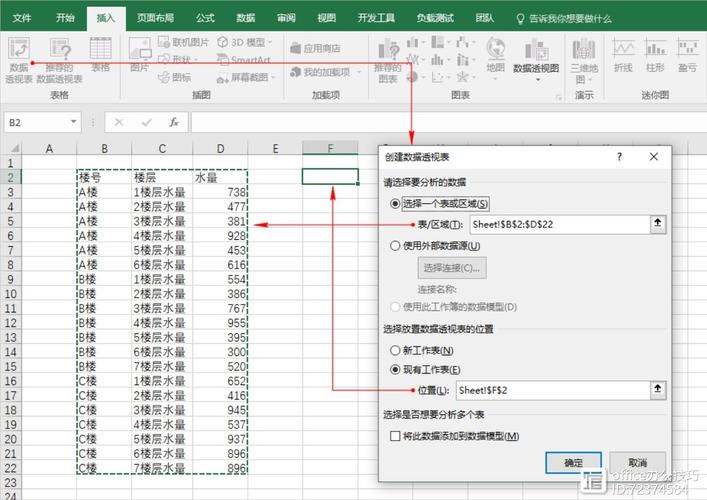Click the 3D Map (三维地图) icon

[584, 61]
